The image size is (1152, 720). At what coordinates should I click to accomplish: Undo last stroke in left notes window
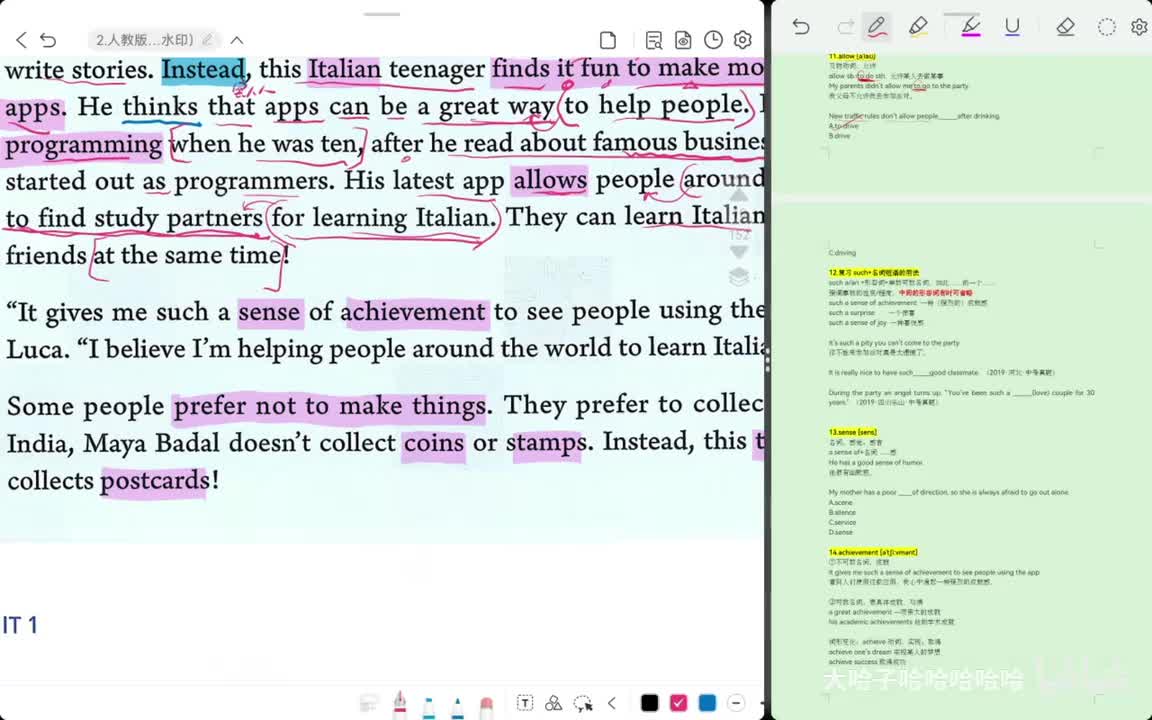48,40
